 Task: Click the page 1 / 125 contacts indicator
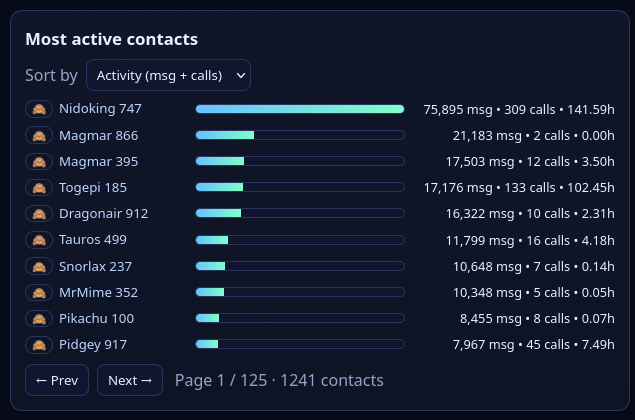(x=279, y=380)
